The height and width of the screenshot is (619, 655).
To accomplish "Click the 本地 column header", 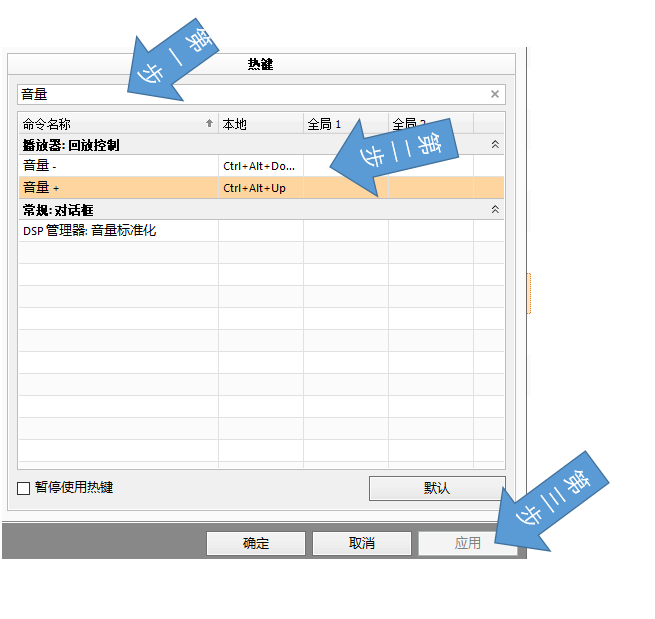I will click(x=260, y=124).
